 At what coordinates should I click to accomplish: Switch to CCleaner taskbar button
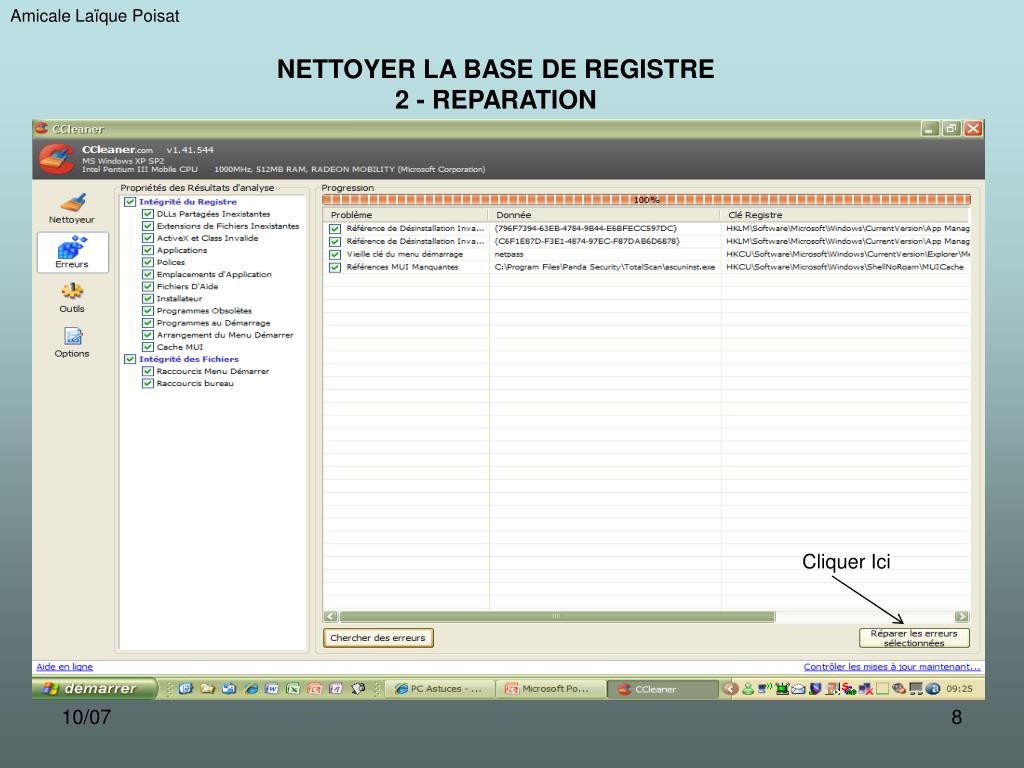(662, 688)
